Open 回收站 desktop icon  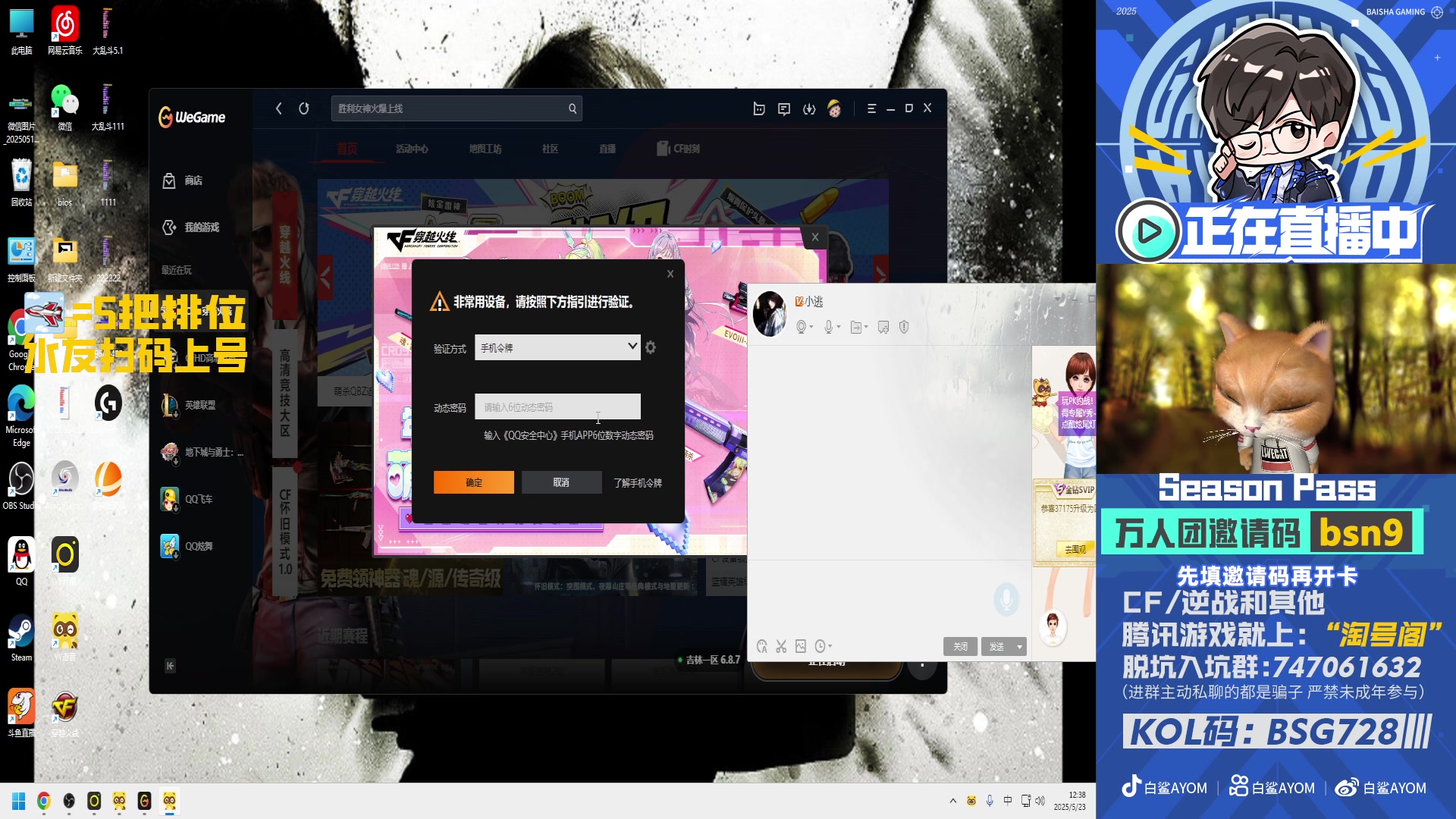21,183
